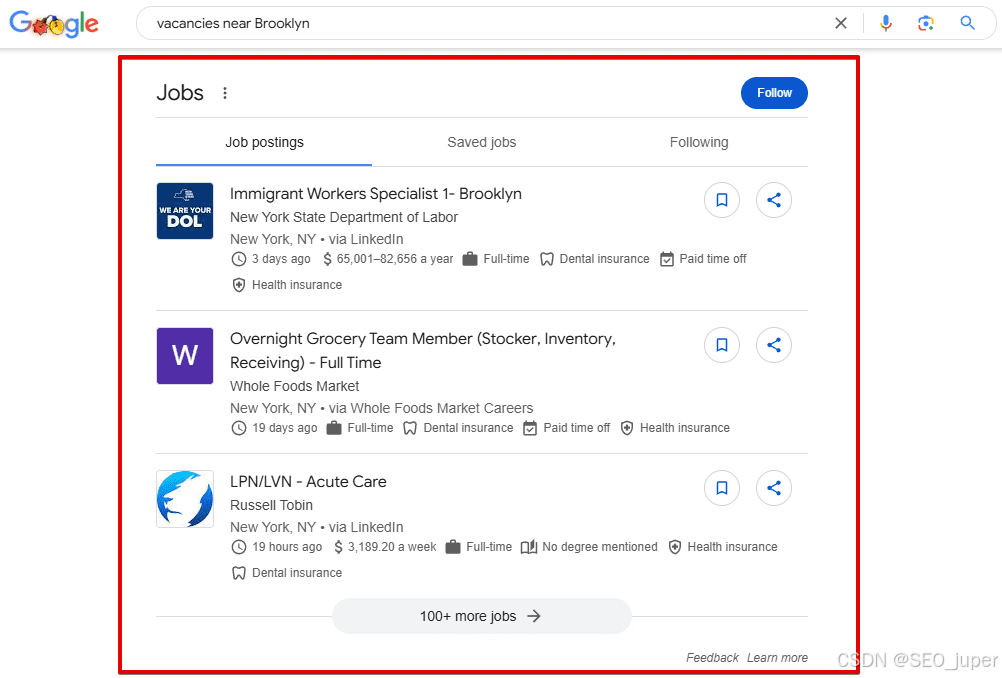Click the Google logo
The image size is (1002, 678).
(x=54, y=24)
